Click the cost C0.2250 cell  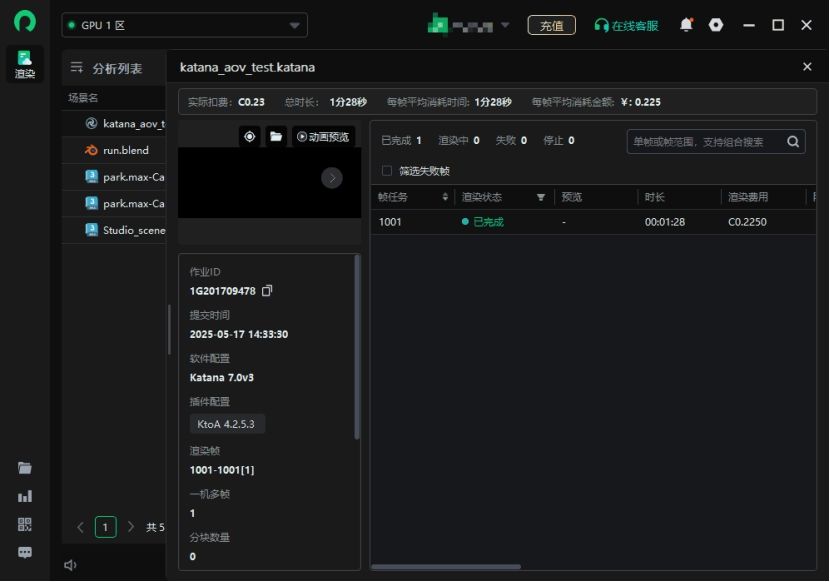pos(747,222)
